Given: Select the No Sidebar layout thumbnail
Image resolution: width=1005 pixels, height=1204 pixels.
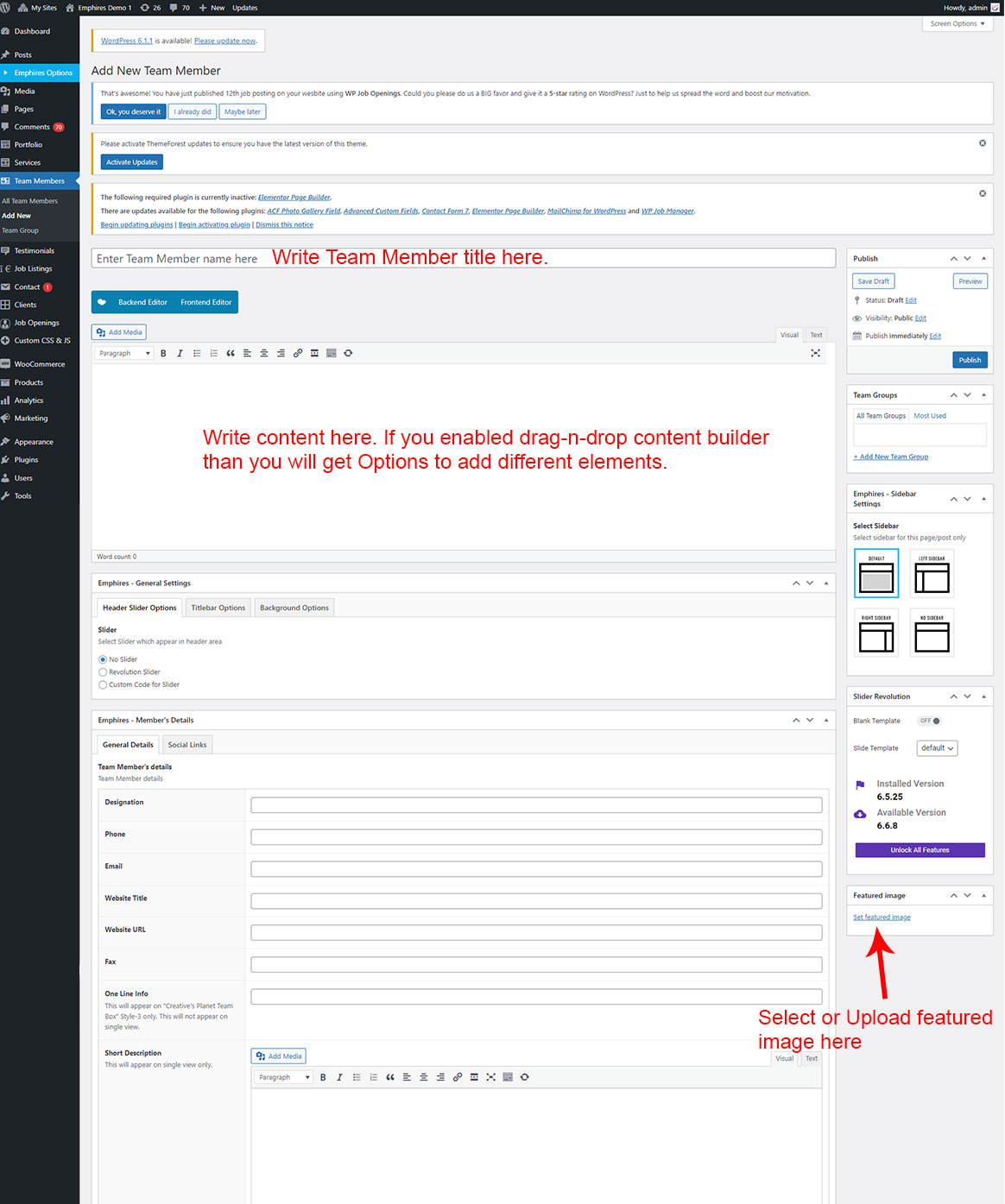Looking at the screenshot, I should pyautogui.click(x=932, y=634).
